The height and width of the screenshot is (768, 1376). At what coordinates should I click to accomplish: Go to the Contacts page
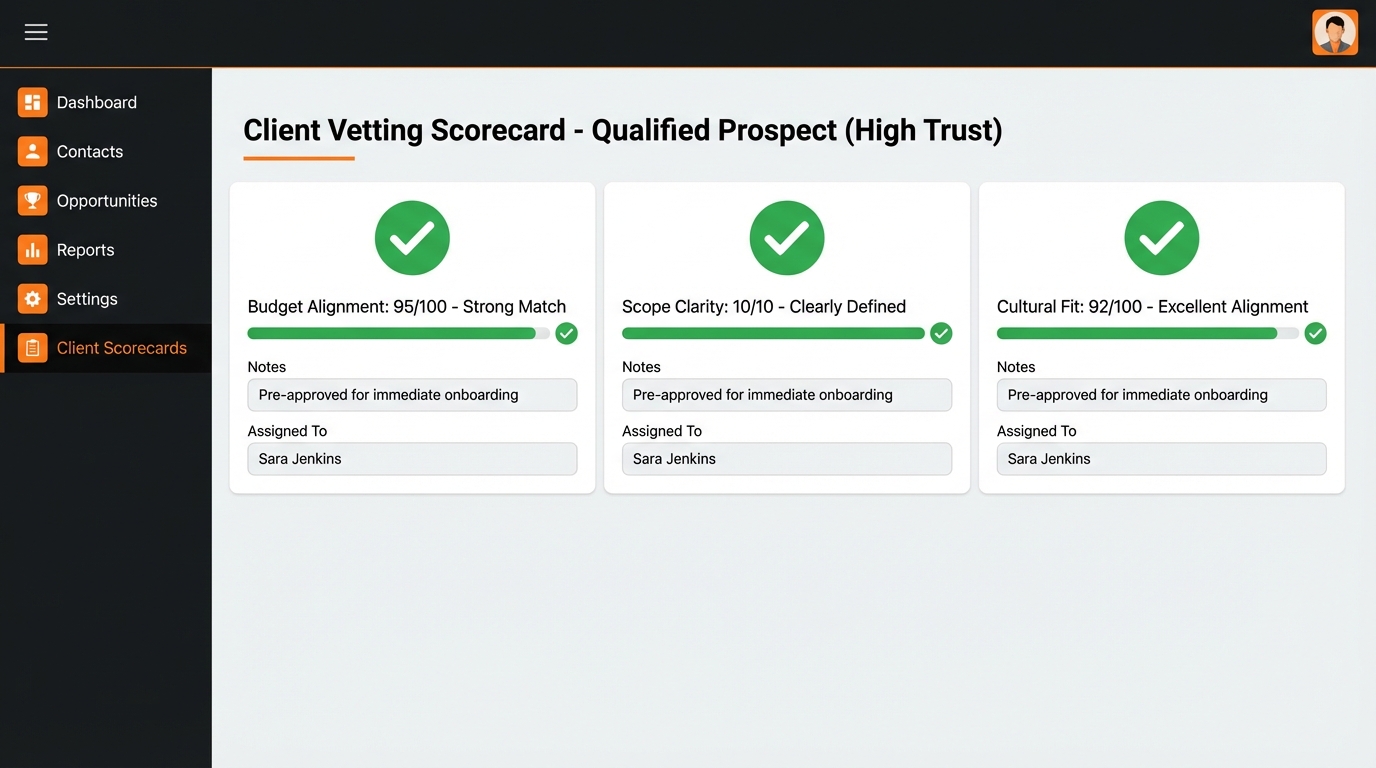coord(89,151)
